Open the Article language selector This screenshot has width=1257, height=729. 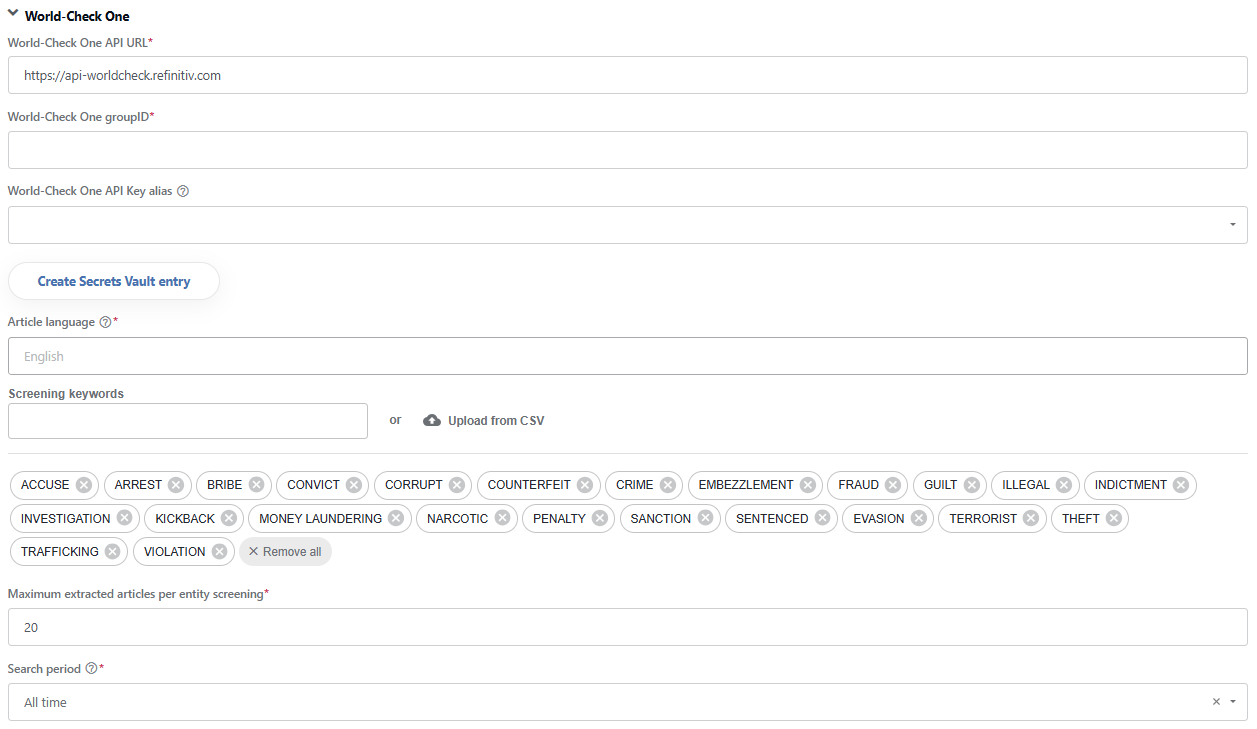coord(628,356)
